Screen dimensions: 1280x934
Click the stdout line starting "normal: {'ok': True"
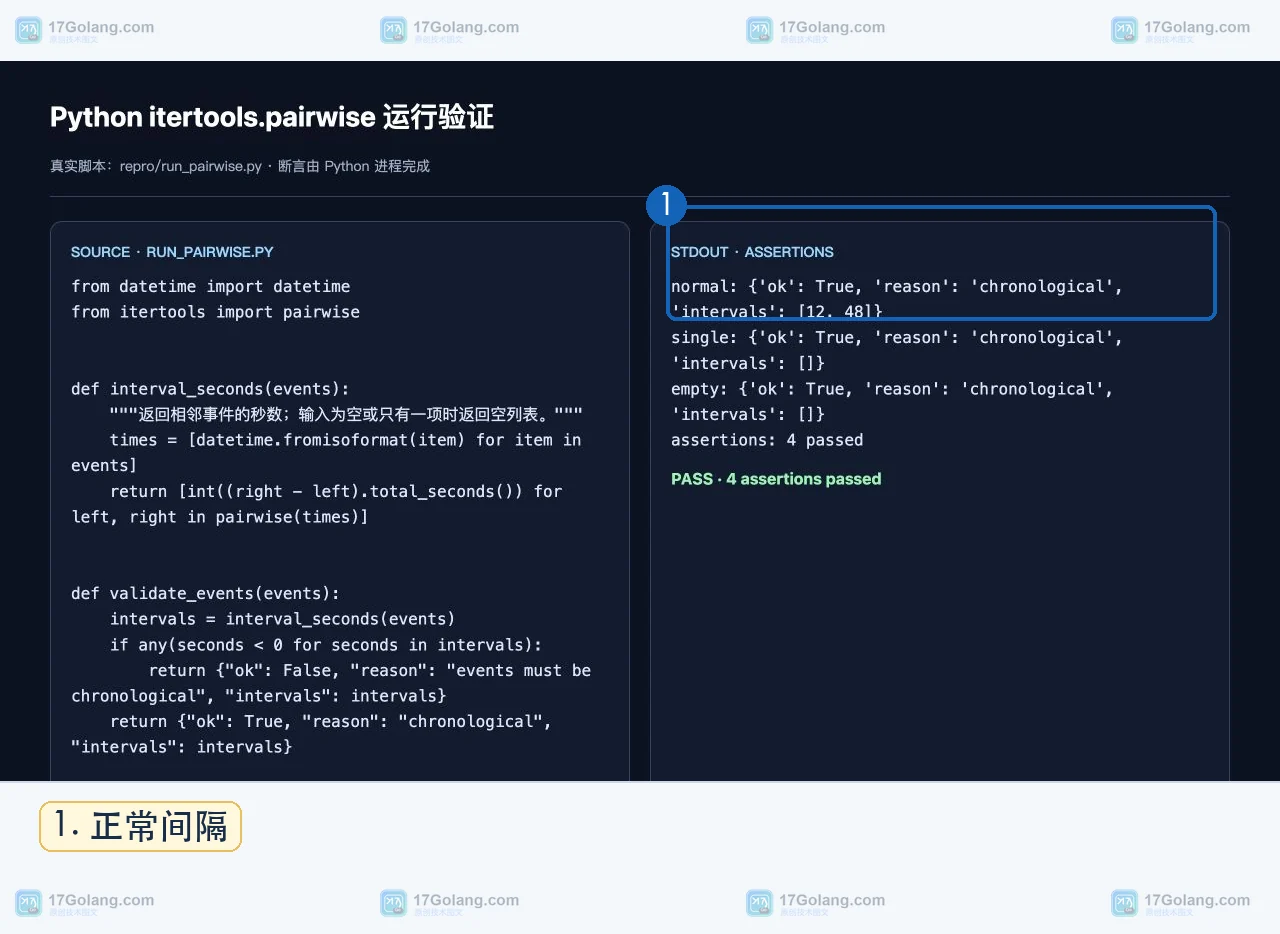[x=897, y=286]
